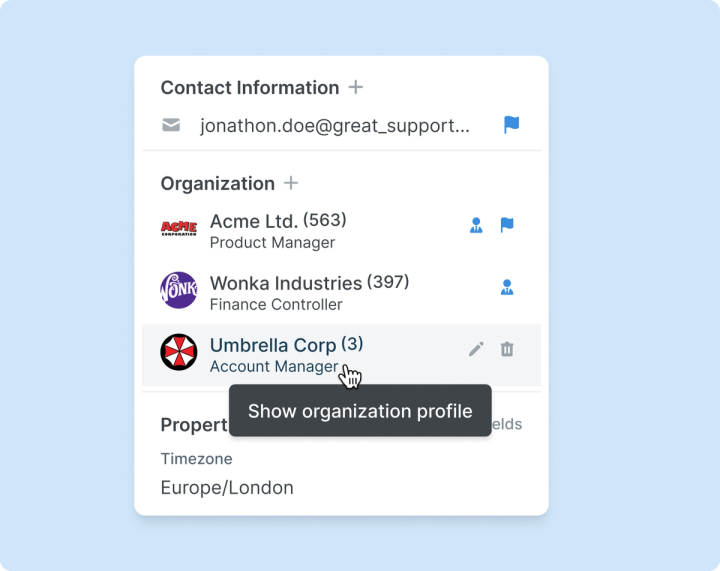Show Umbrella Corp organization profile
The image size is (720, 571).
[272, 345]
